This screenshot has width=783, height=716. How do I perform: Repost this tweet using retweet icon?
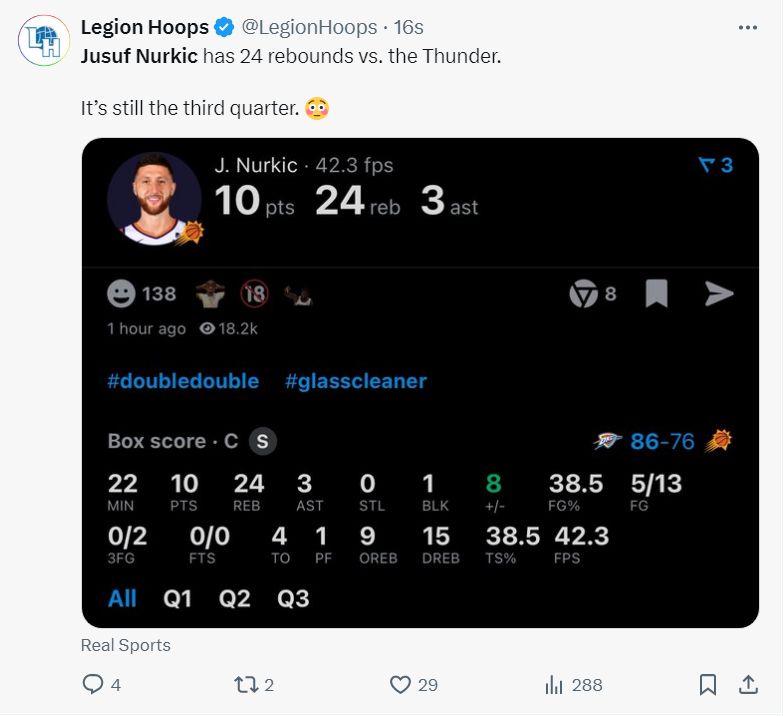click(246, 685)
